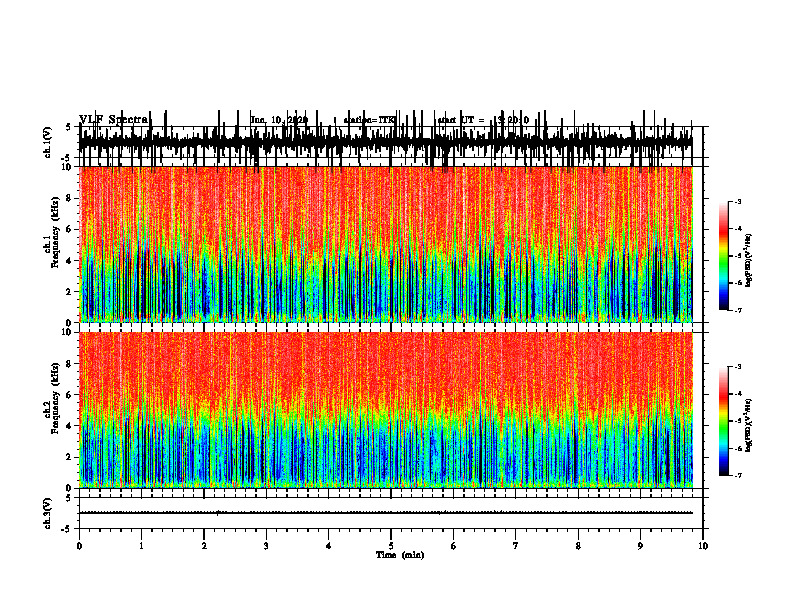Click the ch.1 color scale bar
792x612 pixels.
[724, 256]
